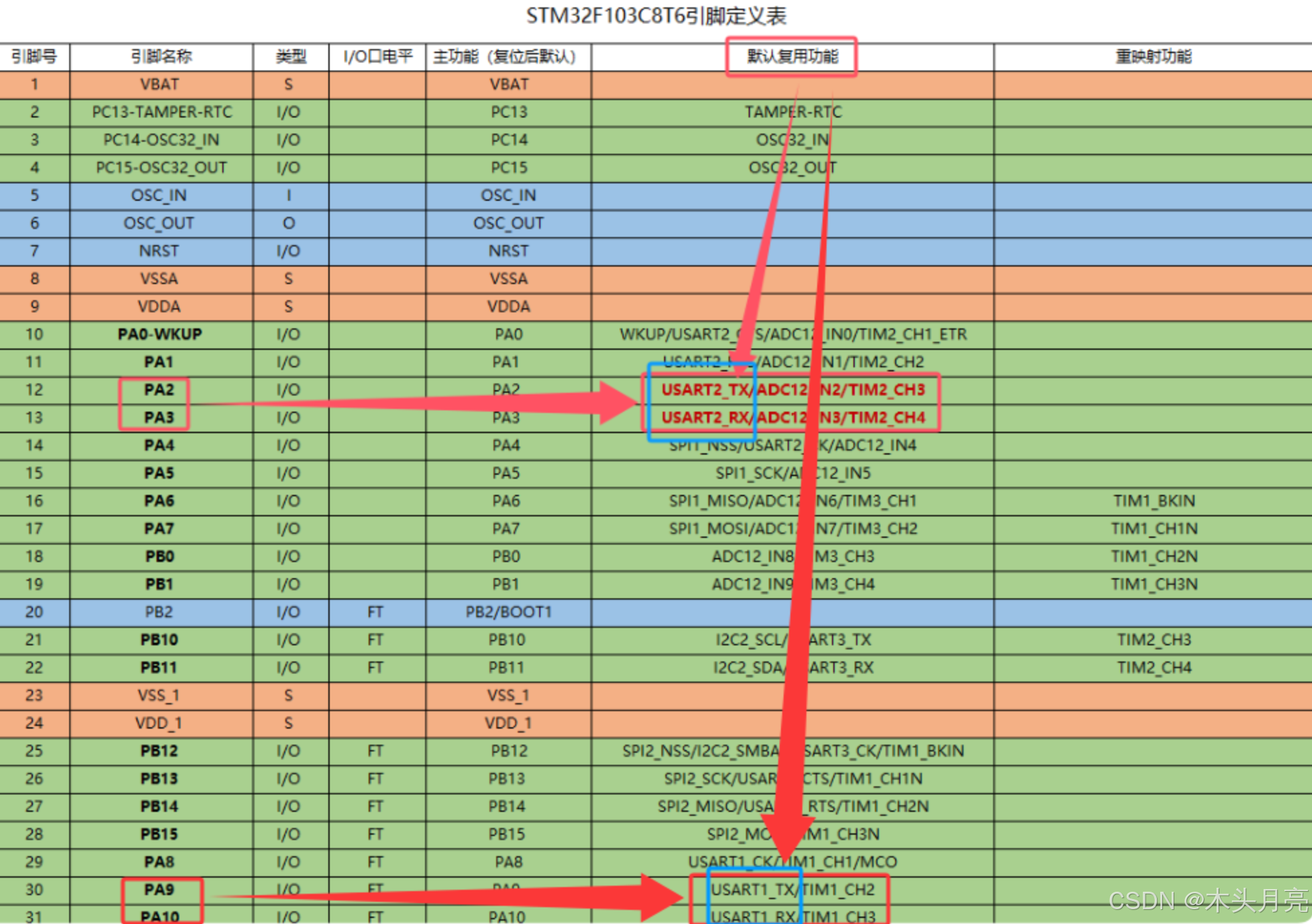The width and height of the screenshot is (1312, 924).
Task: Click the NRST pin name cell
Action: point(161,251)
